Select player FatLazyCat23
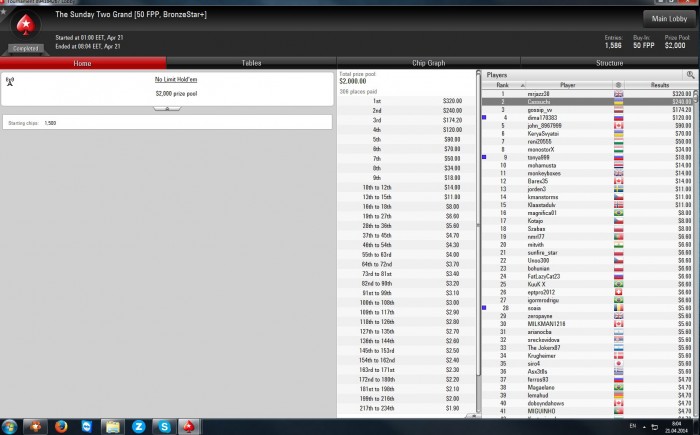 pyautogui.click(x=543, y=276)
